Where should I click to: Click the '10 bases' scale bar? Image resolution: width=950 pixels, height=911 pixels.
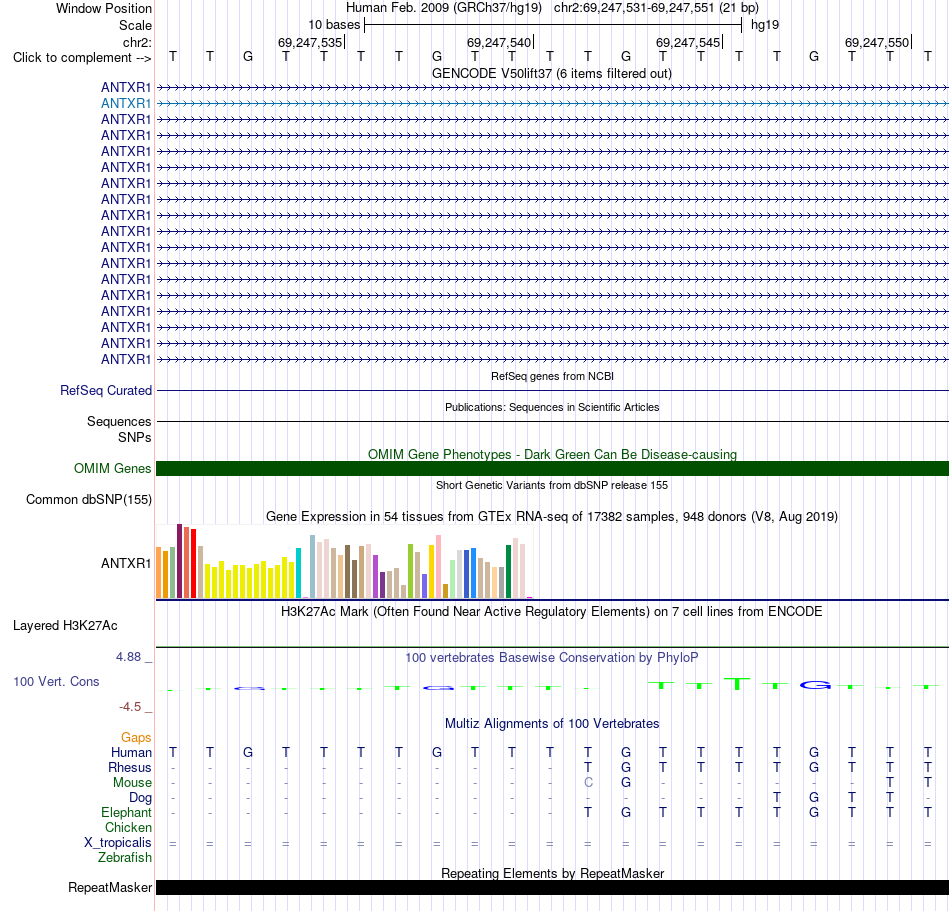[x=553, y=25]
